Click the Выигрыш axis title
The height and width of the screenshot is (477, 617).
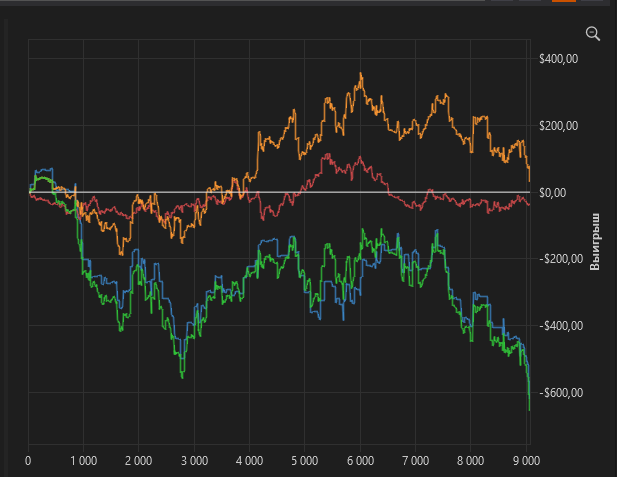tap(595, 242)
